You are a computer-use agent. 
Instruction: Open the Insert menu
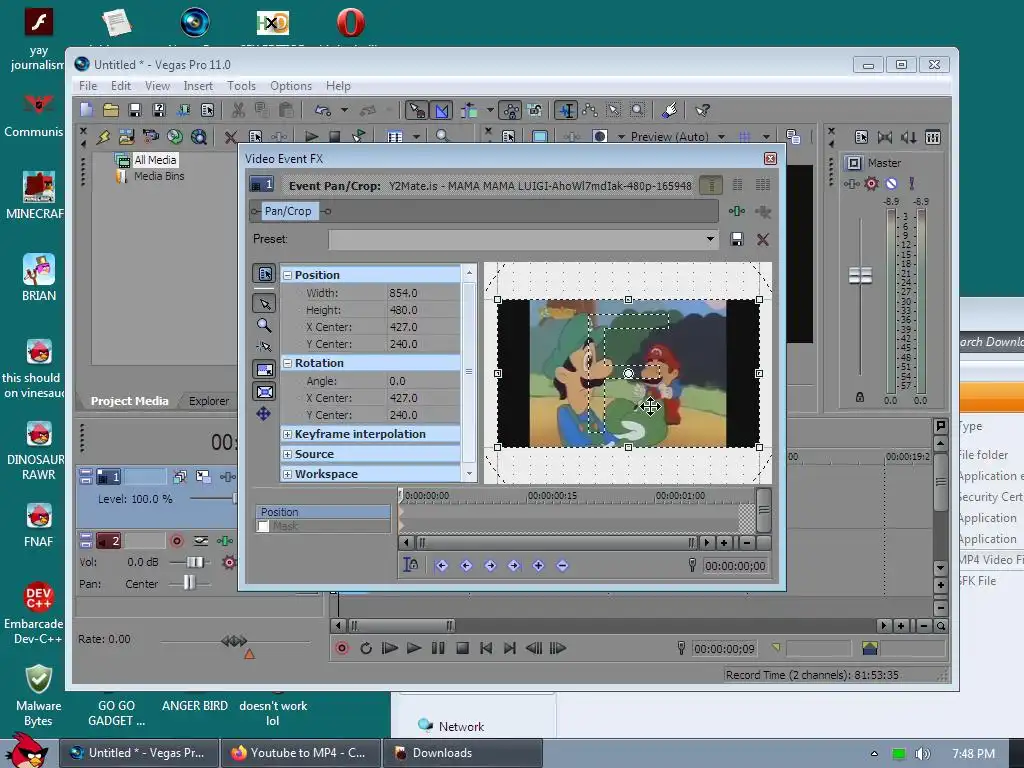(x=198, y=86)
